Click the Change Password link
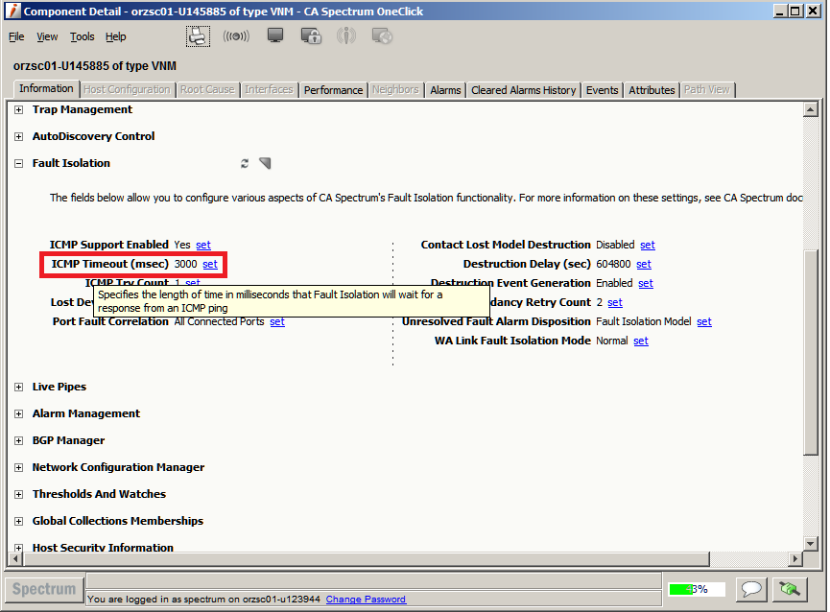 pyautogui.click(x=365, y=599)
